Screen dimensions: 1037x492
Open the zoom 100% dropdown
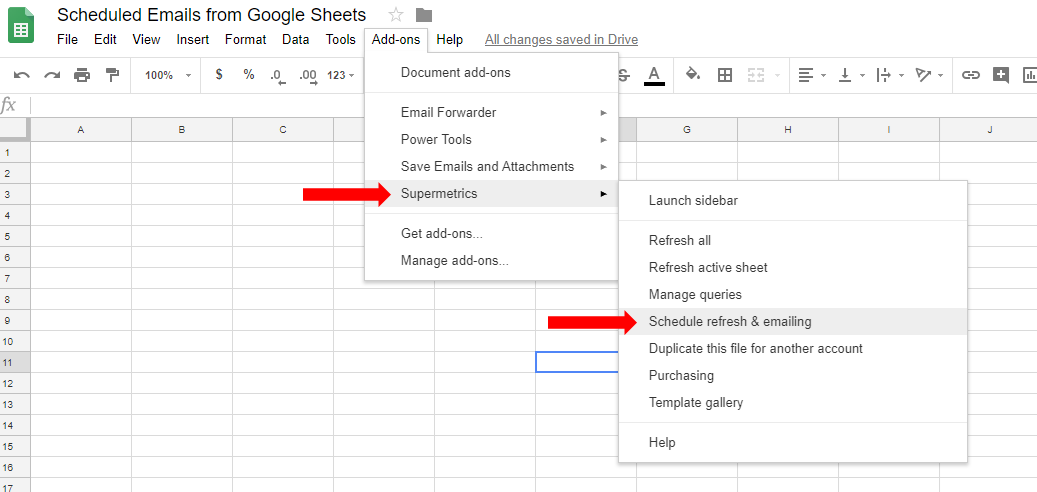(x=168, y=75)
